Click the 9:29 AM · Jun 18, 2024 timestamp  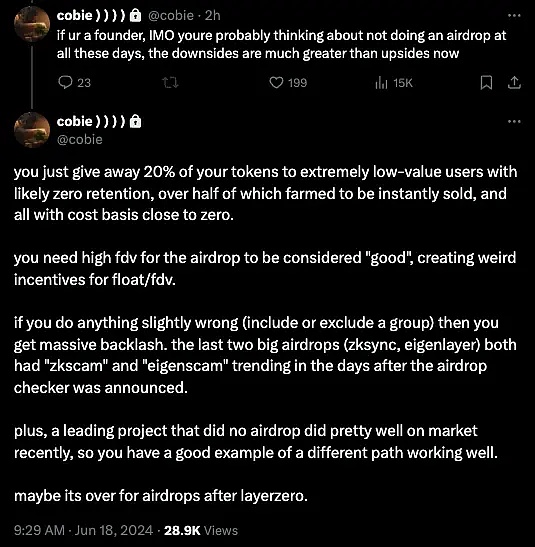pos(83,530)
